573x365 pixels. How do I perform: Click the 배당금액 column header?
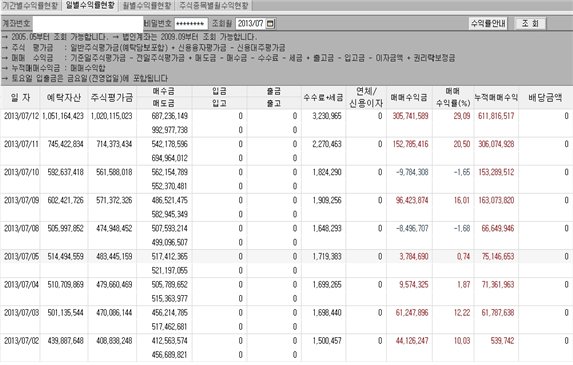tap(545, 98)
